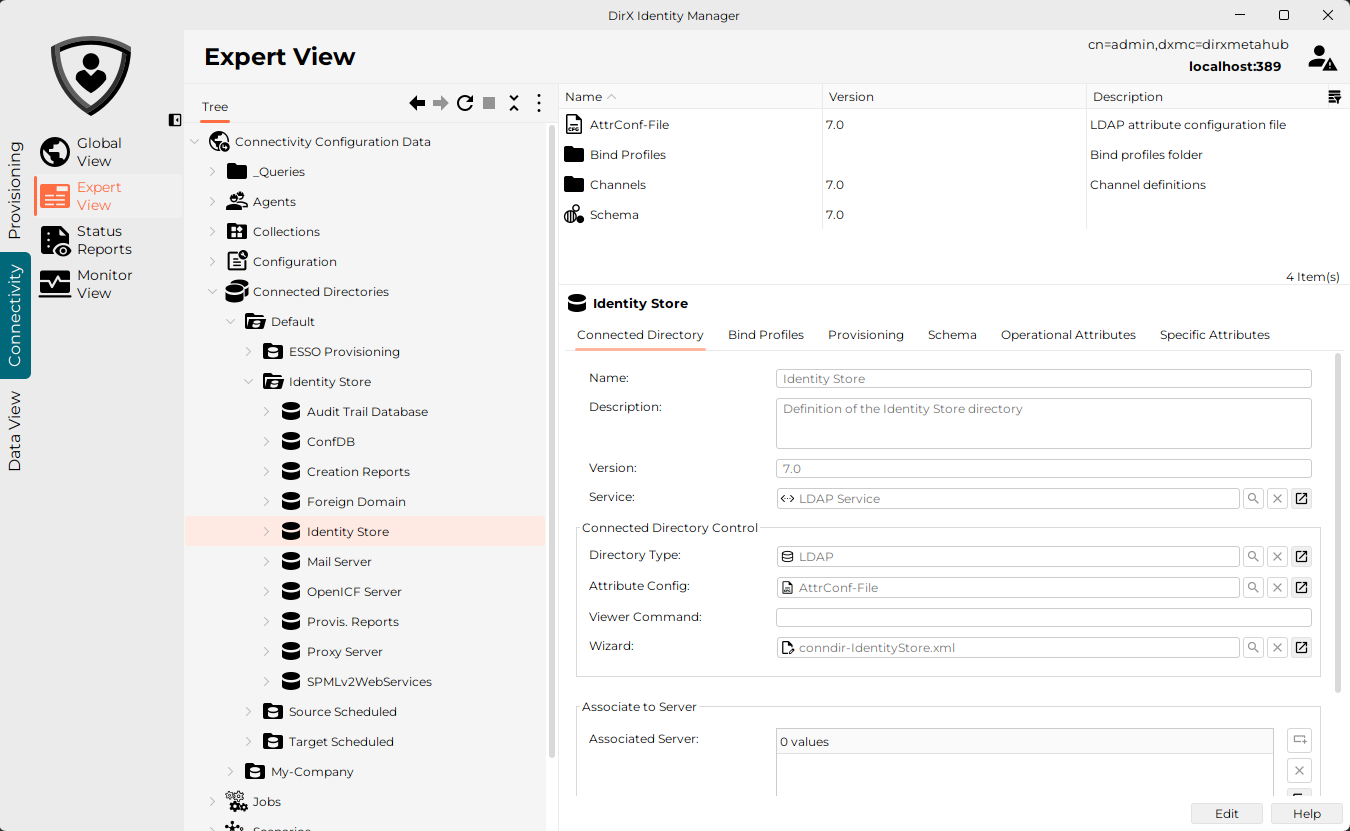The width and height of the screenshot is (1350, 831).
Task: Open the Operational Attributes tab
Action: point(1068,335)
